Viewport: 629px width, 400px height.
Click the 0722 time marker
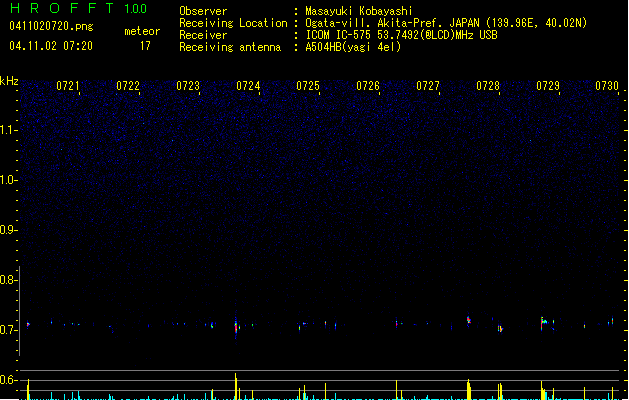click(x=128, y=86)
